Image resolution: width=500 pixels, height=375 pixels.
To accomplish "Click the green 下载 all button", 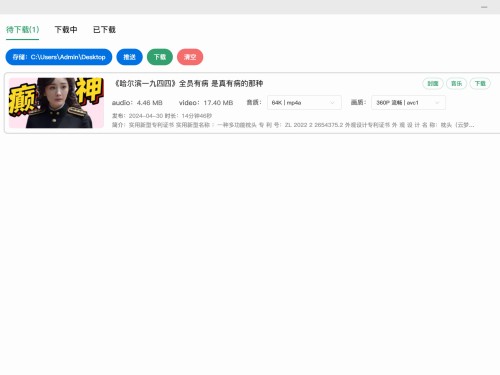I will point(160,57).
